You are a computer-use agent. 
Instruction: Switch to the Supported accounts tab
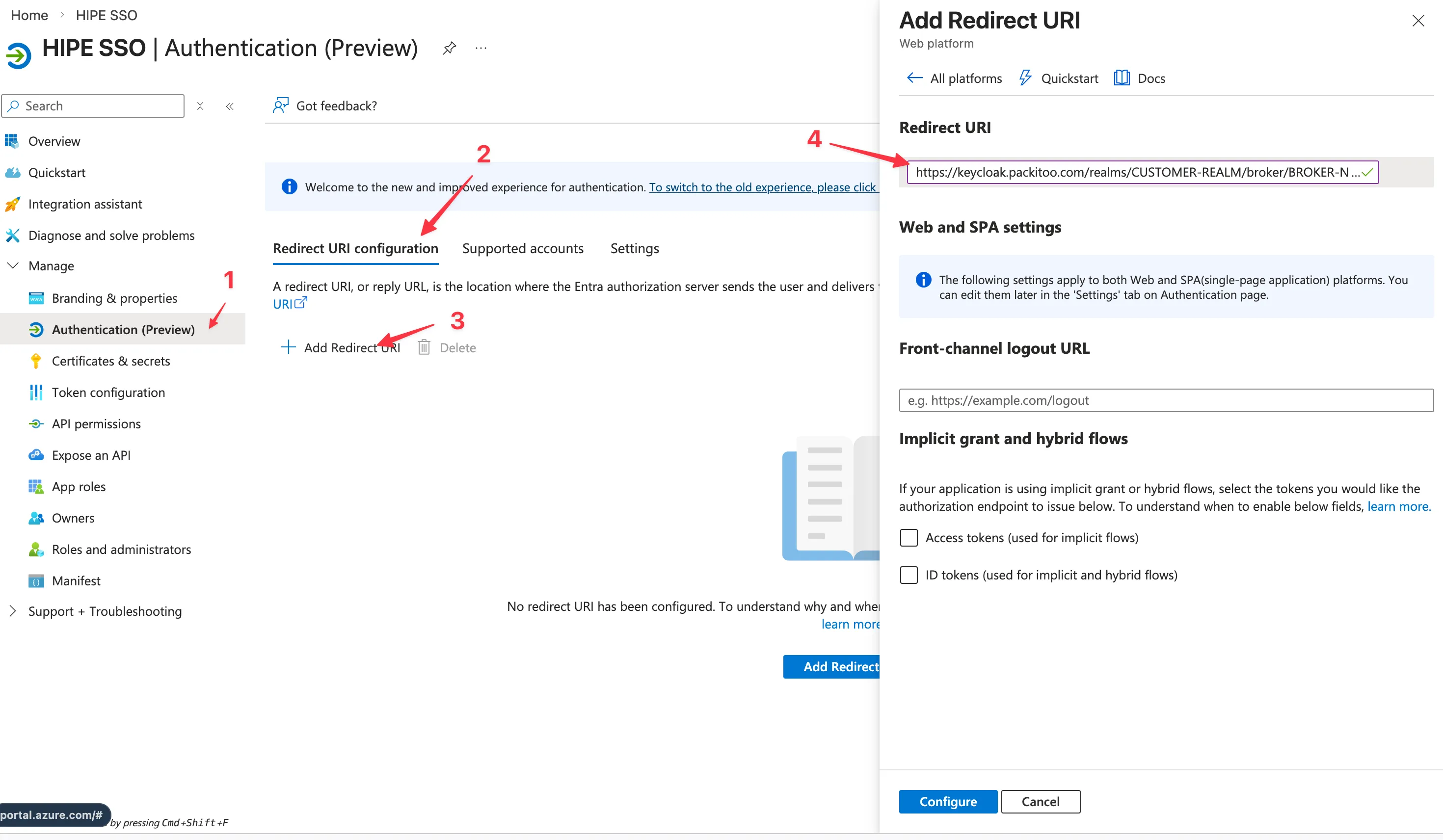pyautogui.click(x=522, y=248)
